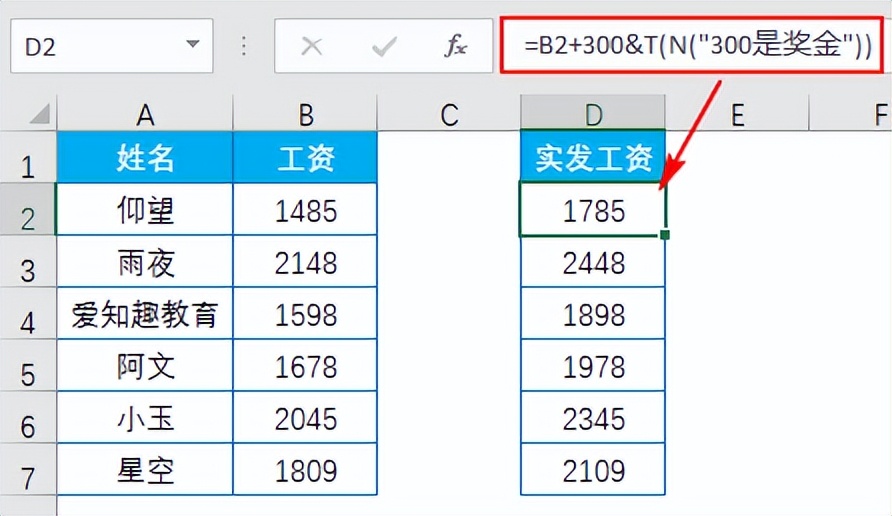Screen dimensions: 892x516
Task: Confirm the formula with the checkmark icon
Action: 384,47
